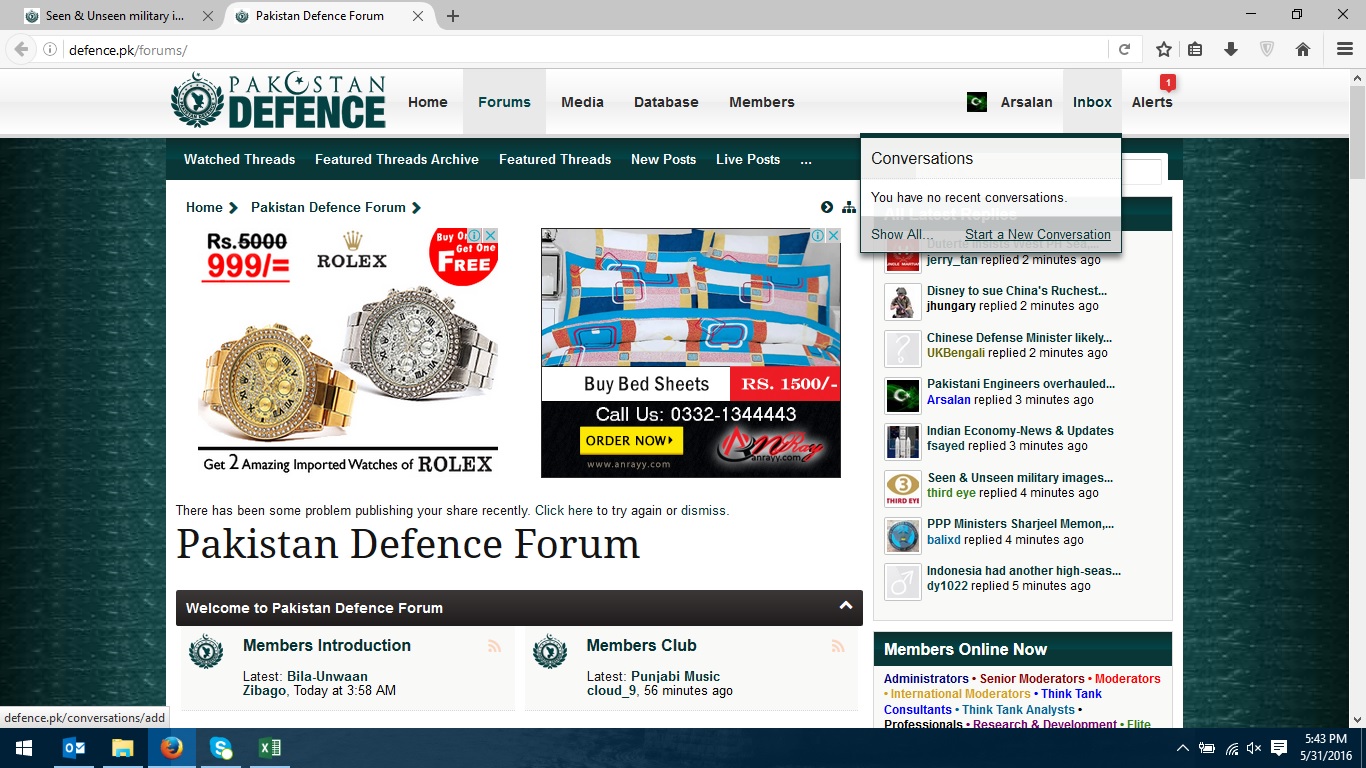1366x768 pixels.
Task: Click the Home breadcrumb link
Action: click(x=204, y=207)
